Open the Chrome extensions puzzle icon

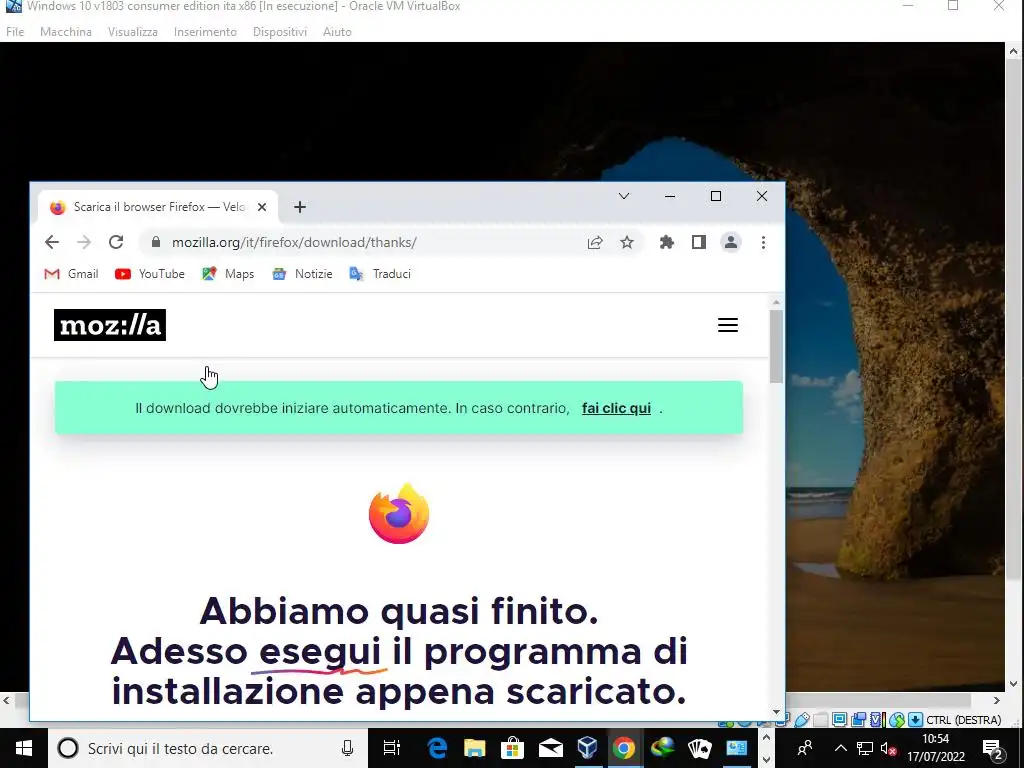pos(667,242)
